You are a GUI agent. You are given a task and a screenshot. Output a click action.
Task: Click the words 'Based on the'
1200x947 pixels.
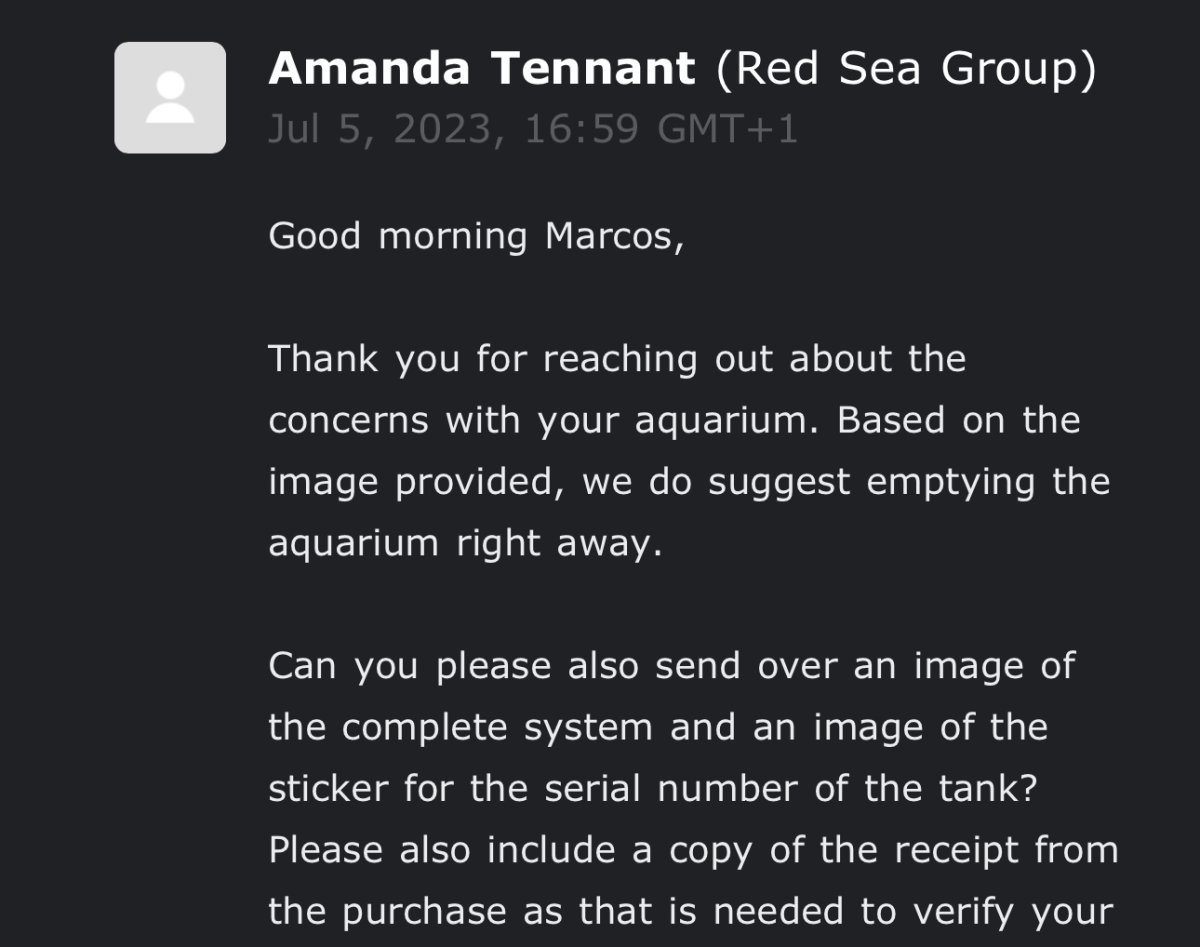coord(958,420)
